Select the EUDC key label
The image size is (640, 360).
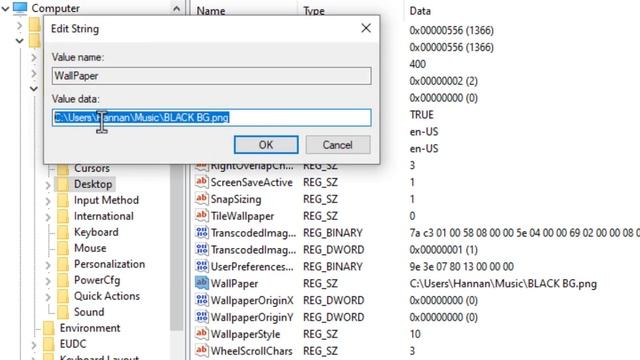click(x=73, y=344)
